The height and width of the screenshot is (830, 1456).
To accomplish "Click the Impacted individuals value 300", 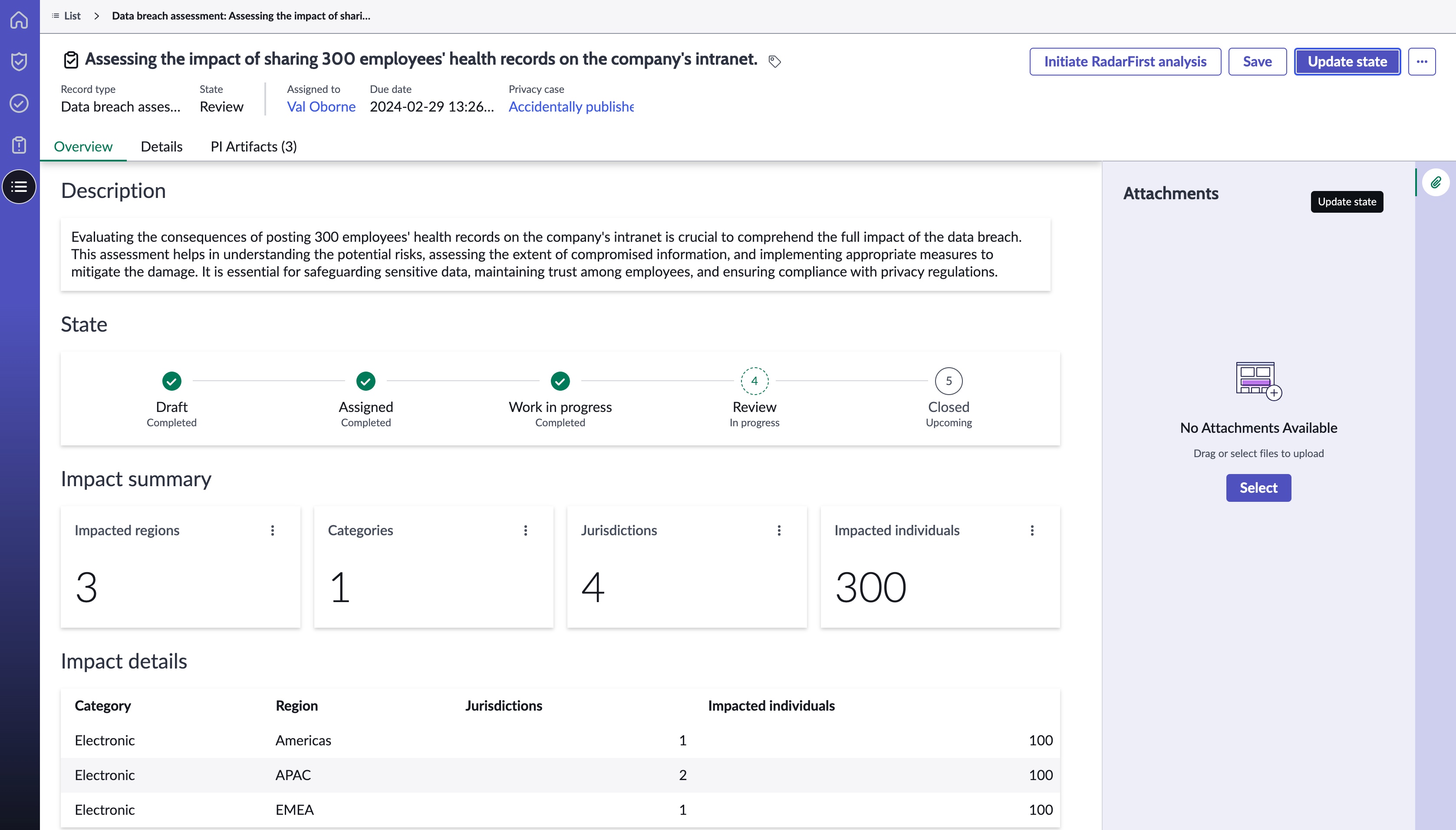I will point(870,587).
